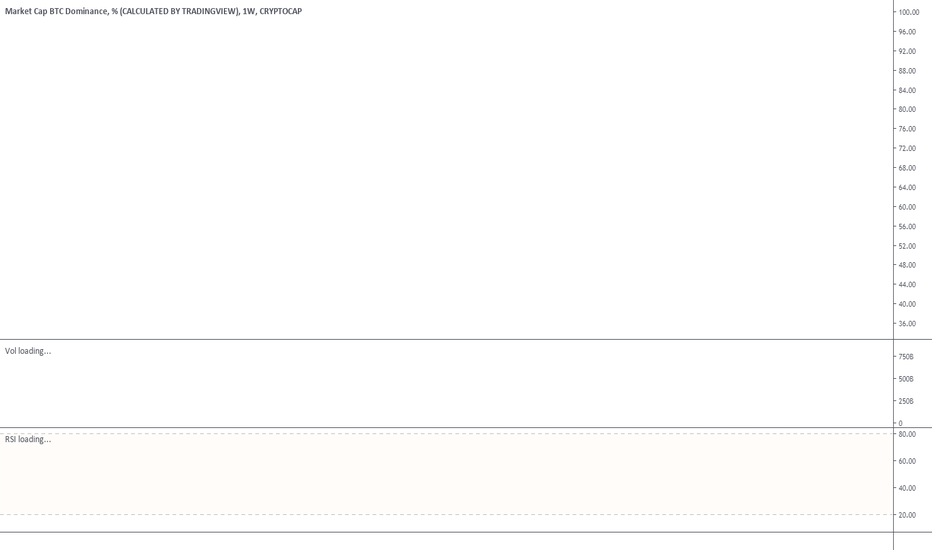This screenshot has height=550, width=932.
Task: Click the 100.00 price scale label
Action: click(909, 12)
